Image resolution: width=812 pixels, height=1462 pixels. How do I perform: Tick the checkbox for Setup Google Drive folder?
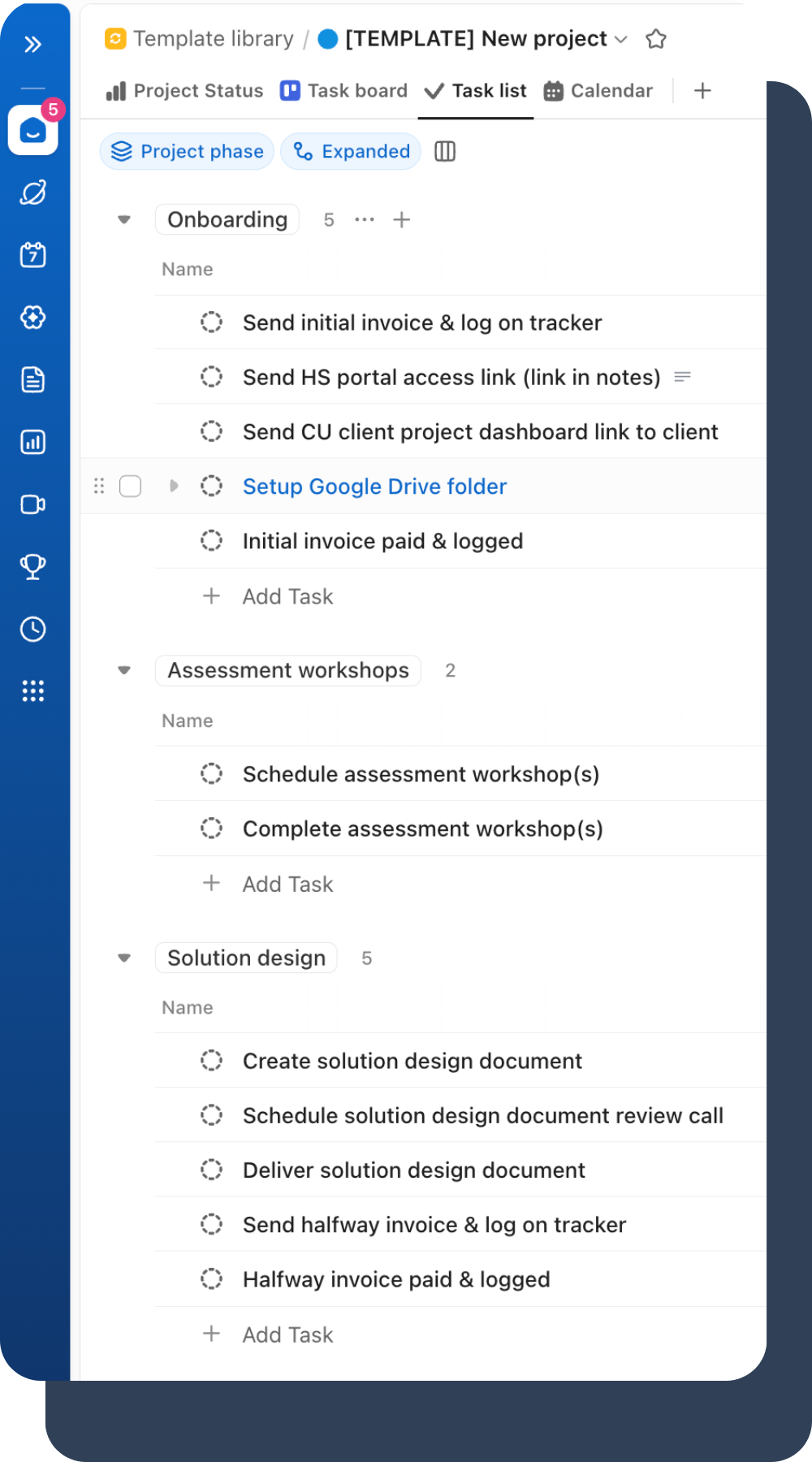130,487
